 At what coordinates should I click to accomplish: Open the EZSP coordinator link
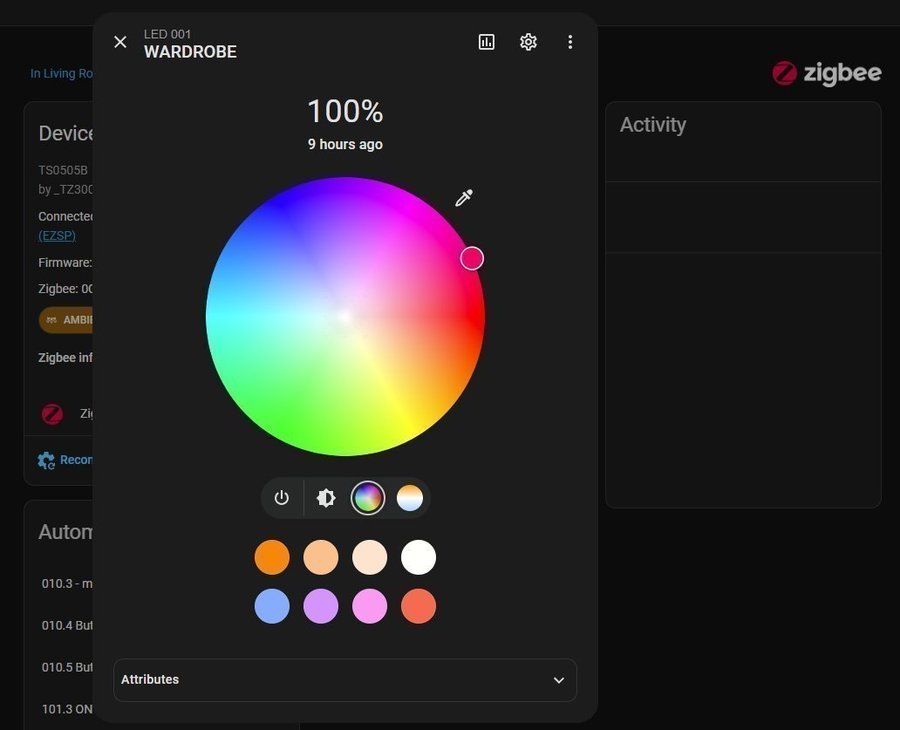(56, 236)
